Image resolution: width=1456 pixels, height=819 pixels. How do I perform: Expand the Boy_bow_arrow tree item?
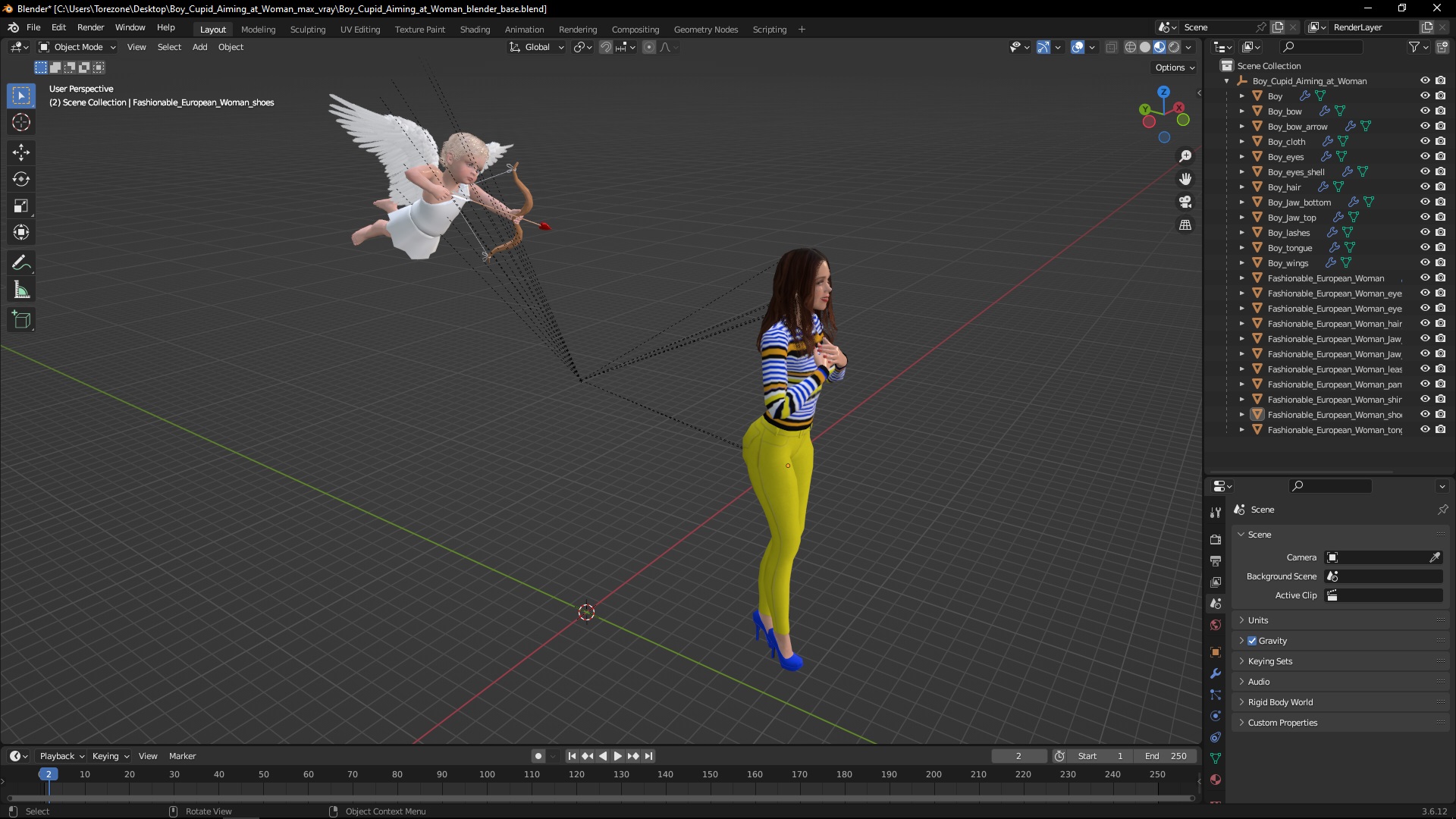tap(1242, 127)
